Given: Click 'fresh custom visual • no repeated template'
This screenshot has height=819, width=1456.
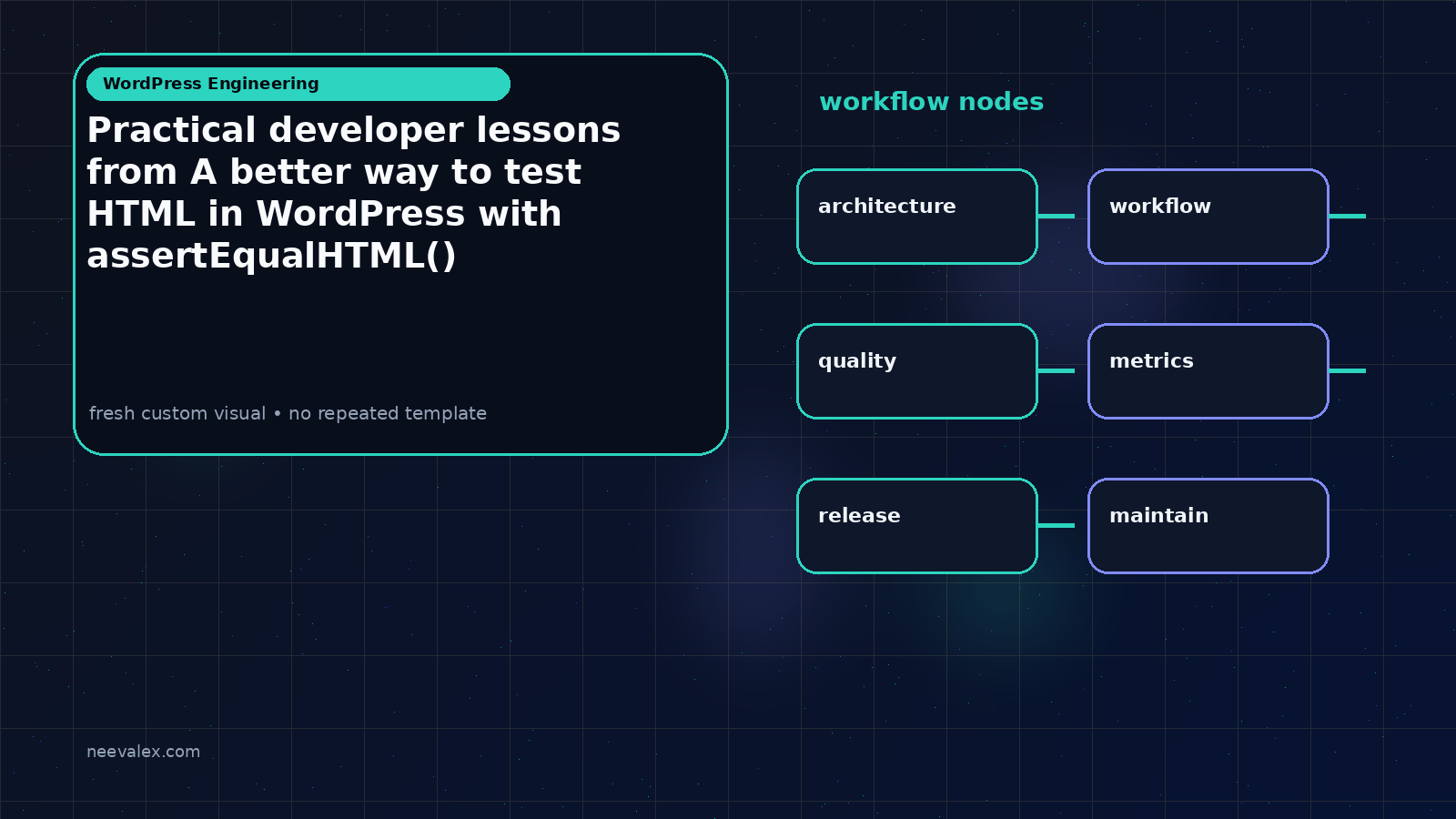Looking at the screenshot, I should tap(288, 413).
